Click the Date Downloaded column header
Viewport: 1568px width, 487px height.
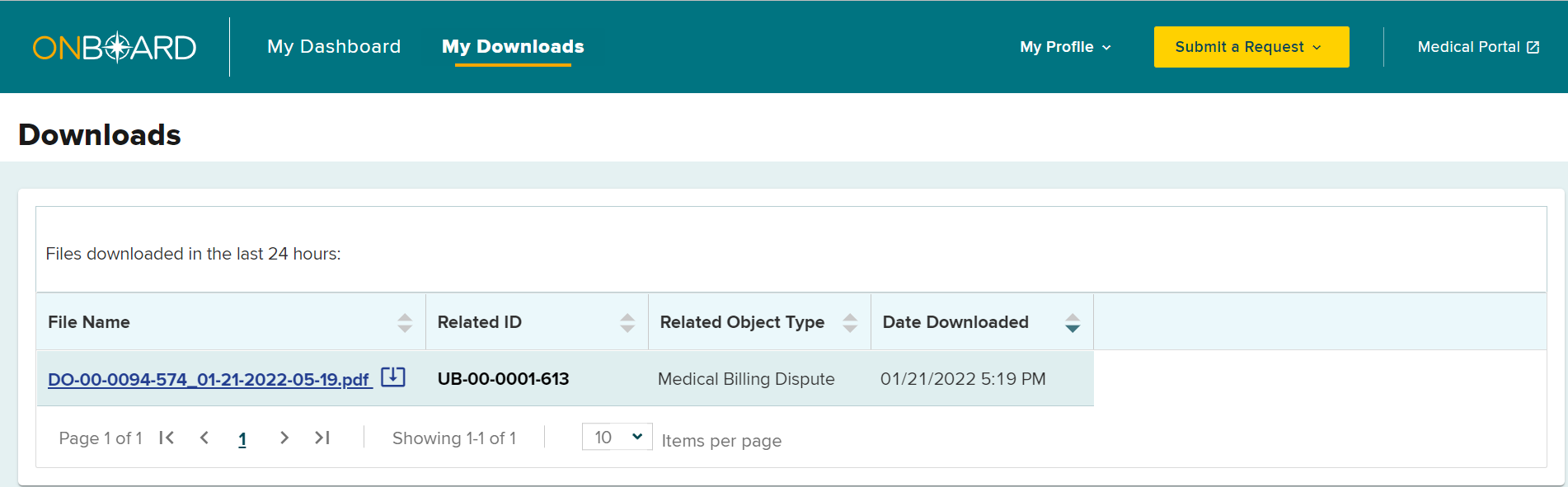click(955, 322)
